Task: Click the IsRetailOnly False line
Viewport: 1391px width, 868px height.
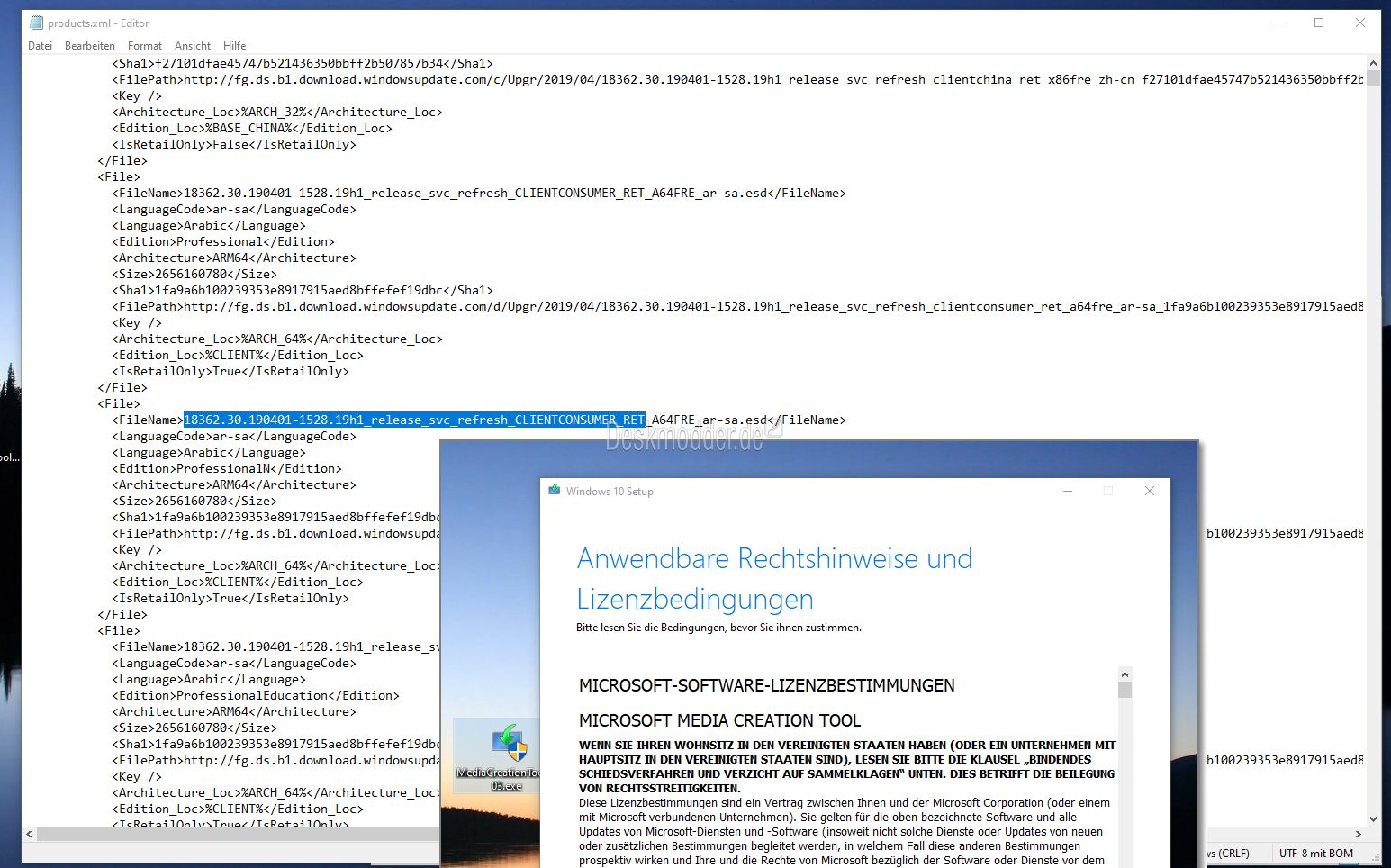Action: tap(234, 144)
